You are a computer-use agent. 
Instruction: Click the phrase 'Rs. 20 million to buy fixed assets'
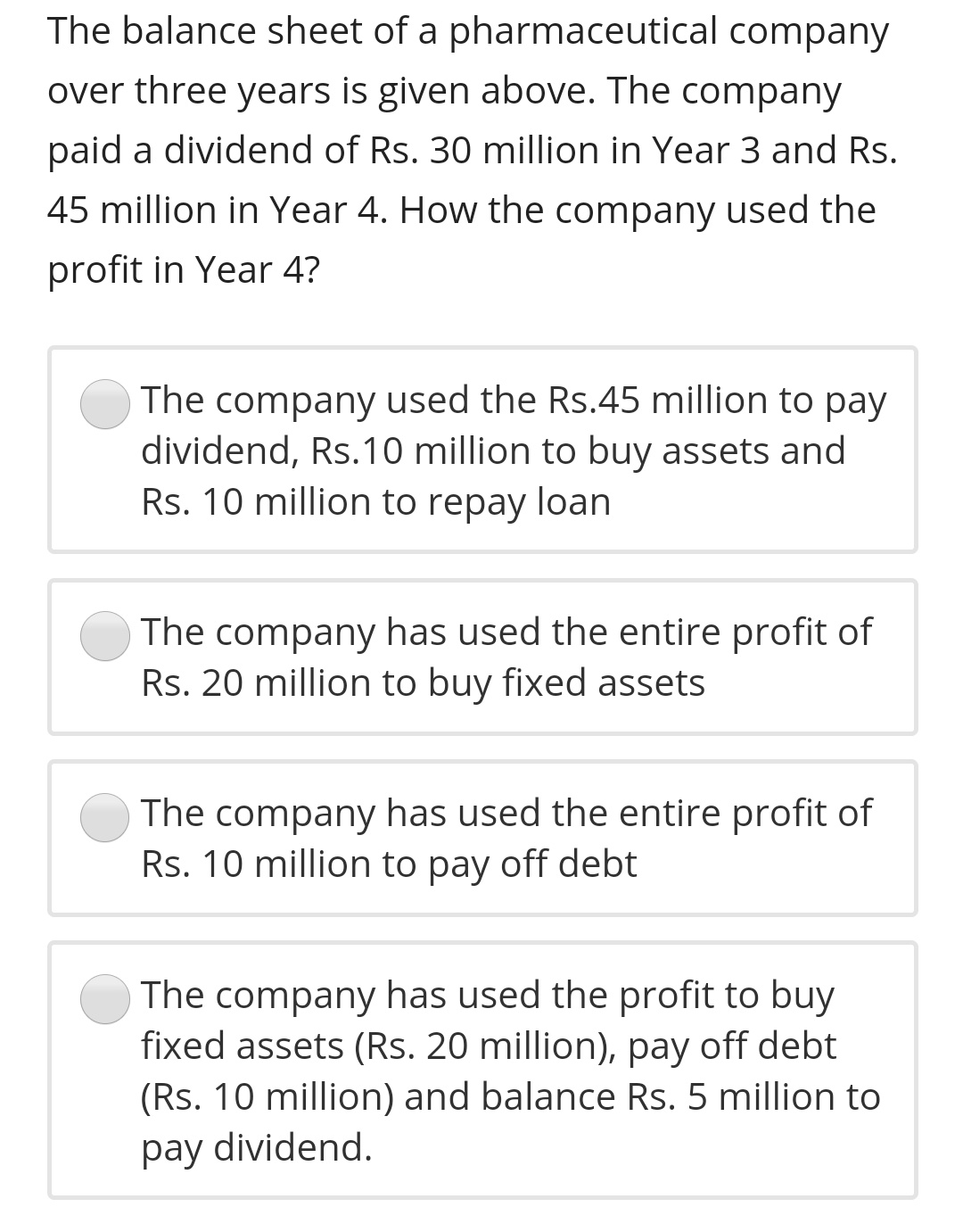tap(423, 682)
